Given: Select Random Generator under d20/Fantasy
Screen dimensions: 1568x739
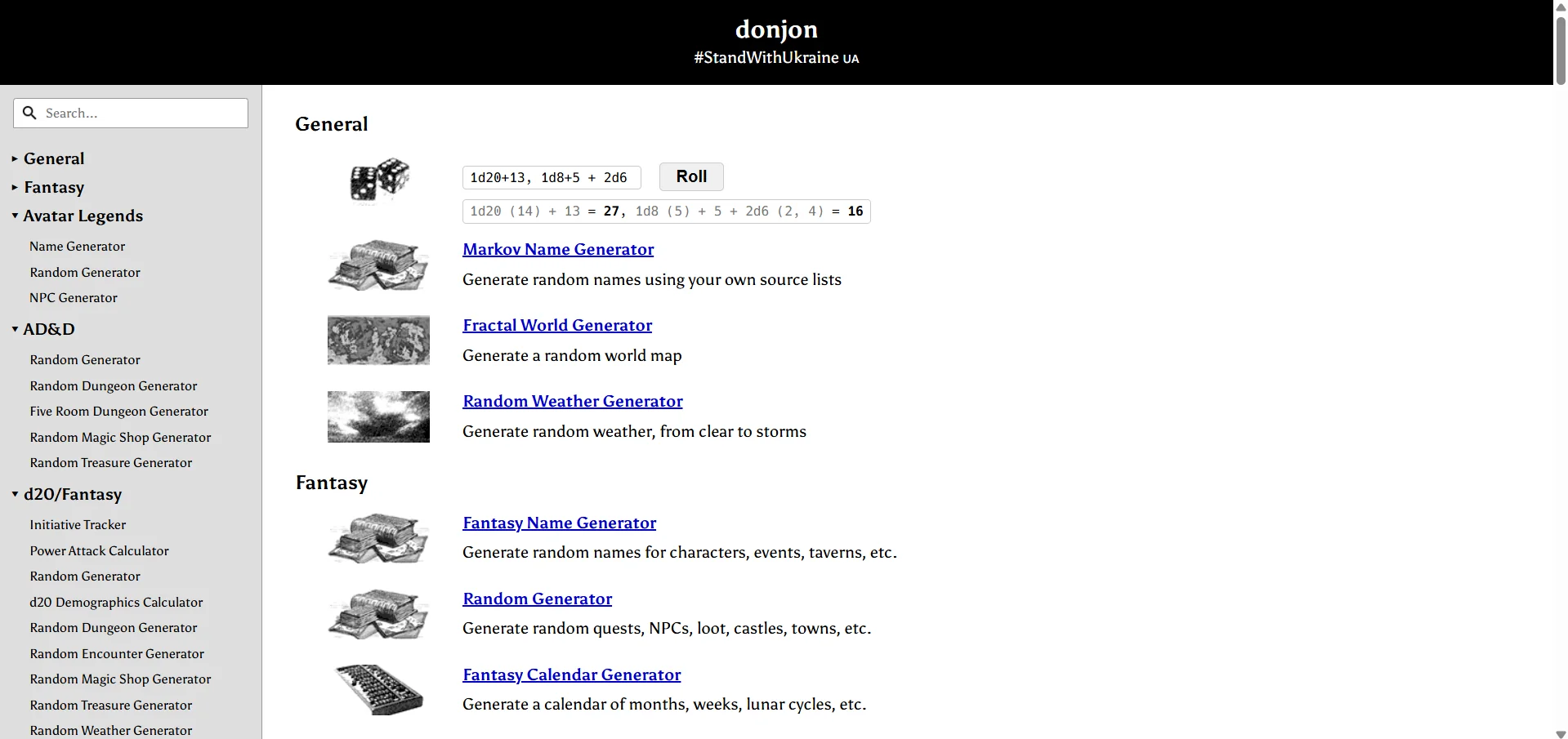Looking at the screenshot, I should pos(85,576).
